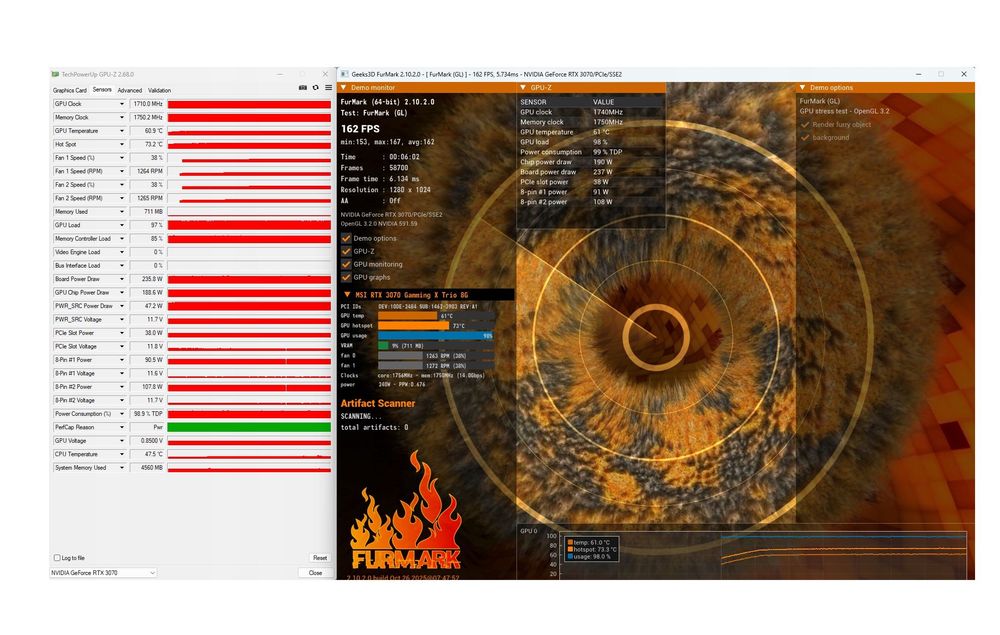Toggle the background checkbox in Demo options

(805, 138)
